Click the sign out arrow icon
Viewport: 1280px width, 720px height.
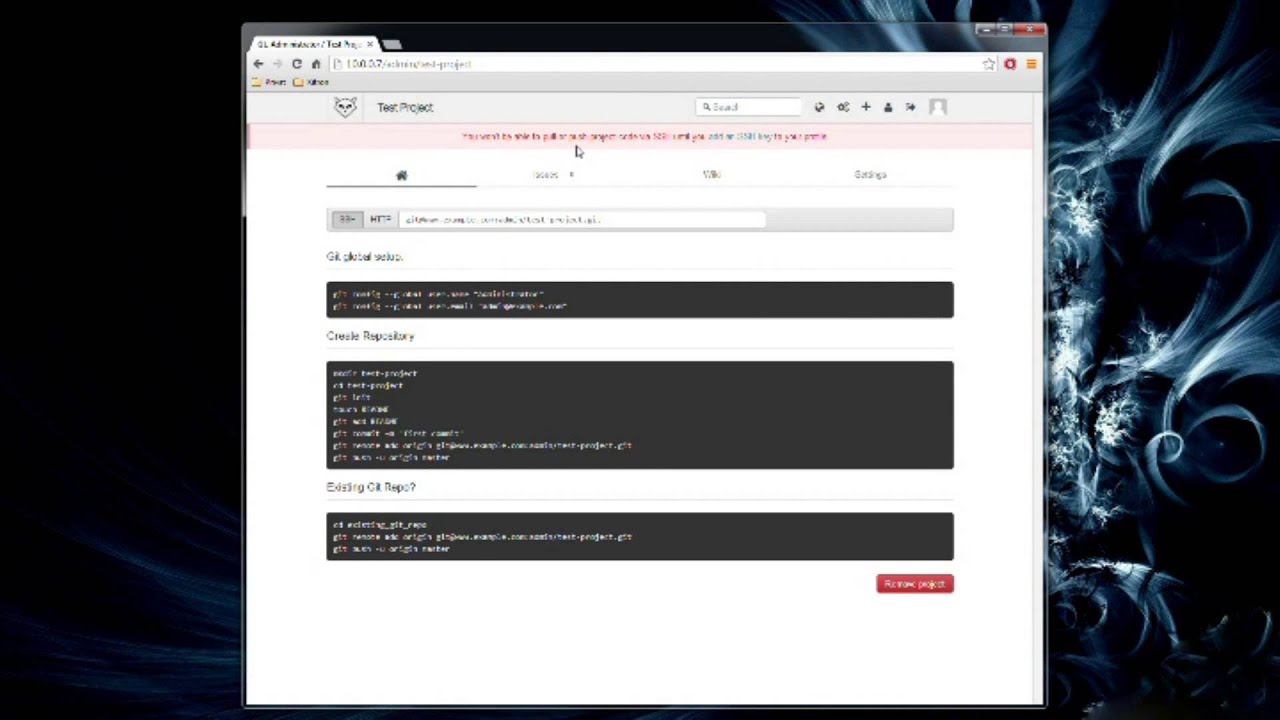point(910,107)
